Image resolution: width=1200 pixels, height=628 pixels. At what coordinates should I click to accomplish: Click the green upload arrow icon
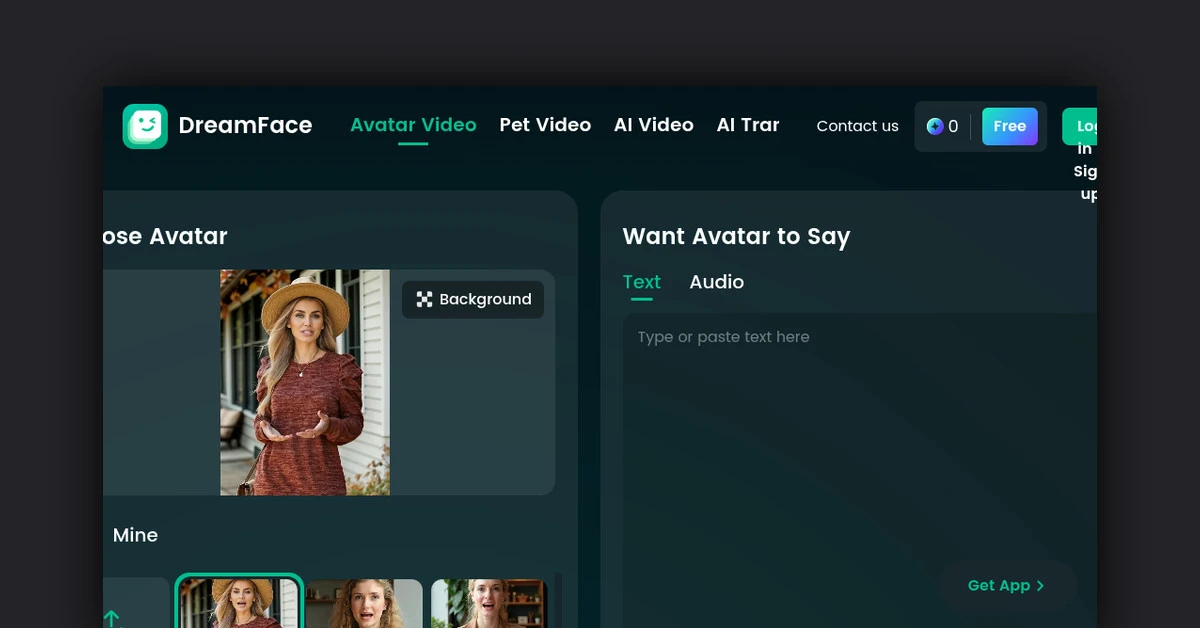[111, 617]
